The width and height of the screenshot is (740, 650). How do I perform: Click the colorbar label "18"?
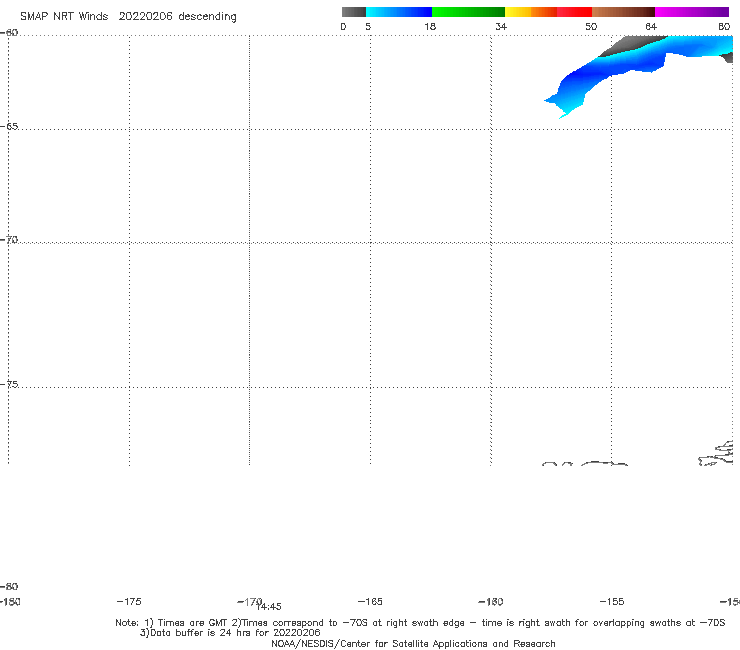pyautogui.click(x=430, y=27)
